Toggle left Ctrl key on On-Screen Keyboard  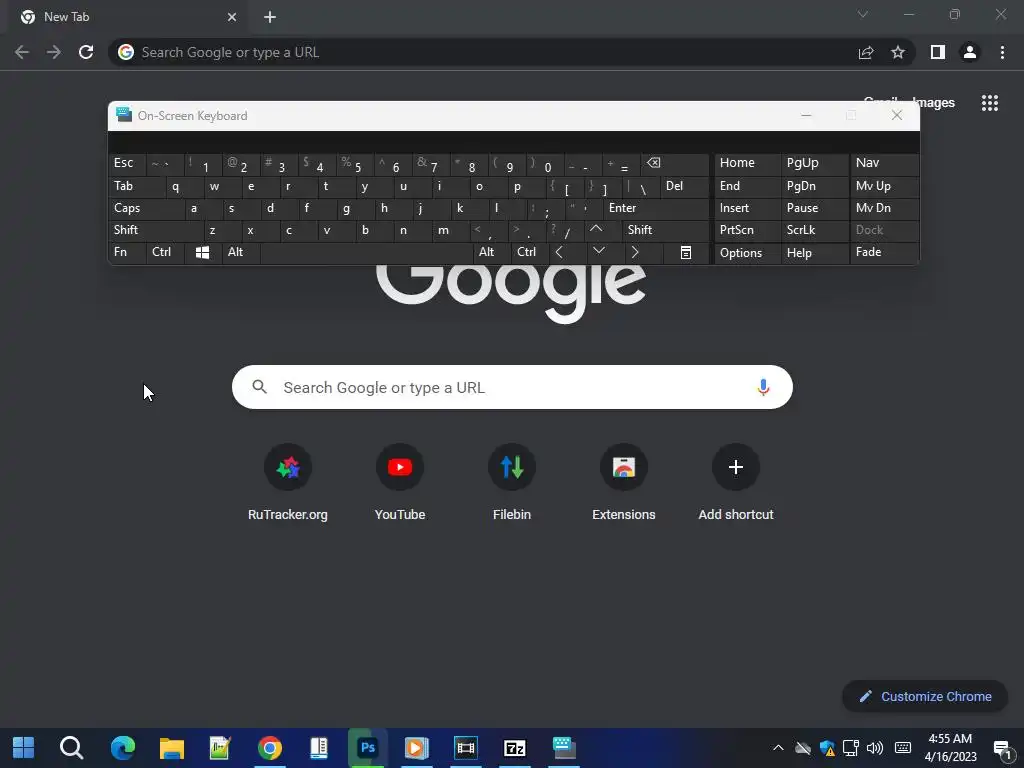165,252
